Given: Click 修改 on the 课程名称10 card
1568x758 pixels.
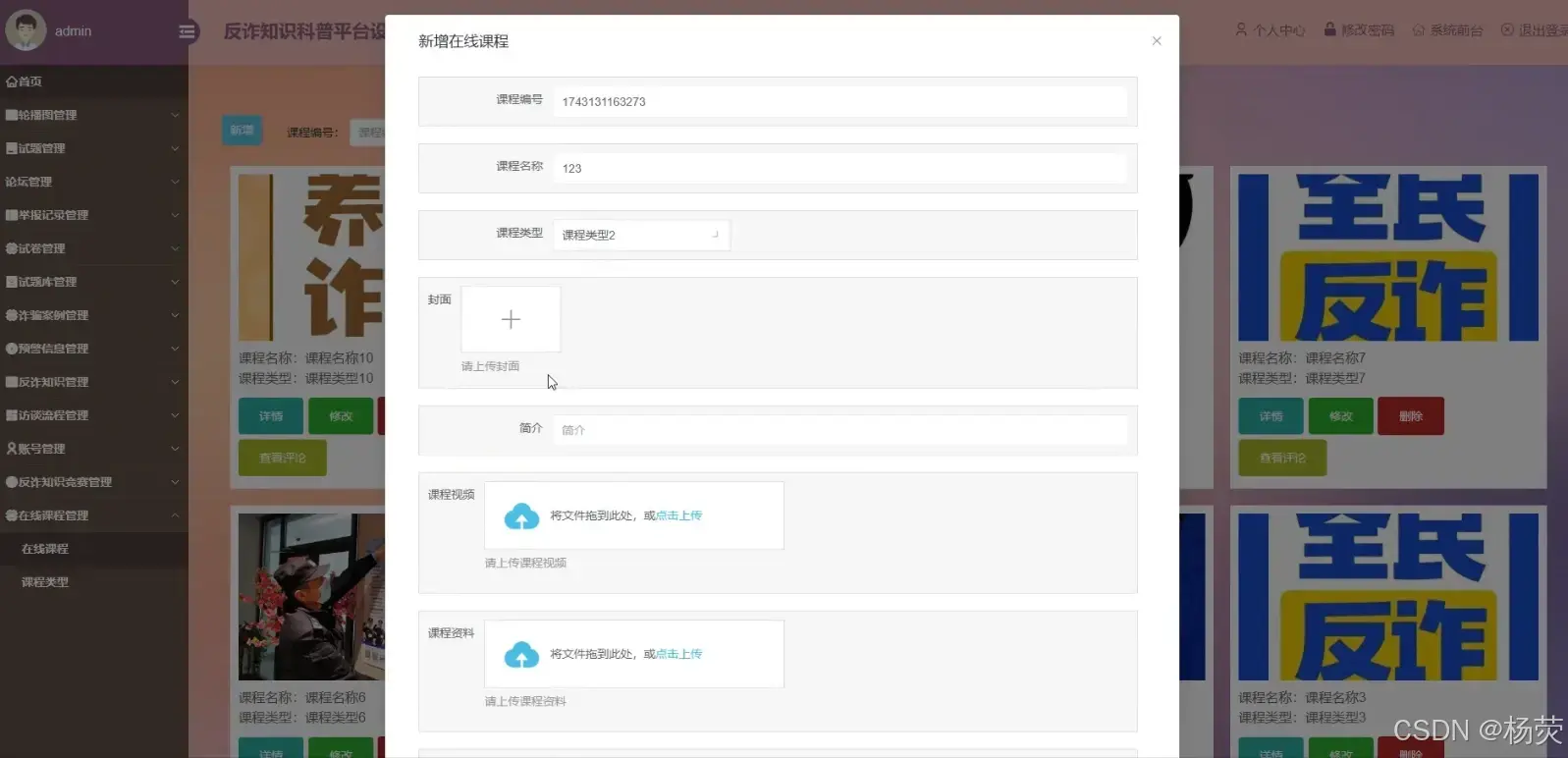Looking at the screenshot, I should point(341,416).
